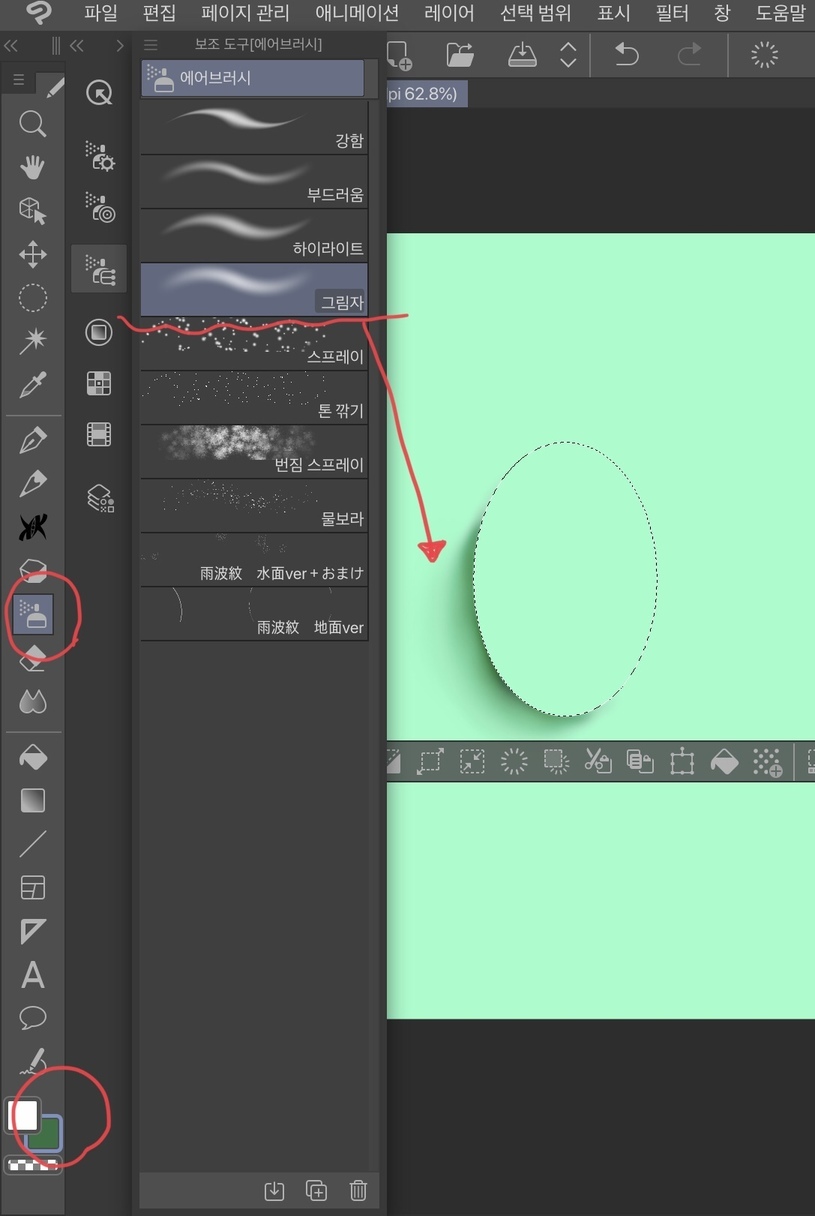Toggle the Airbrush tool in toolbar
This screenshot has width=815, height=1216.
33,614
